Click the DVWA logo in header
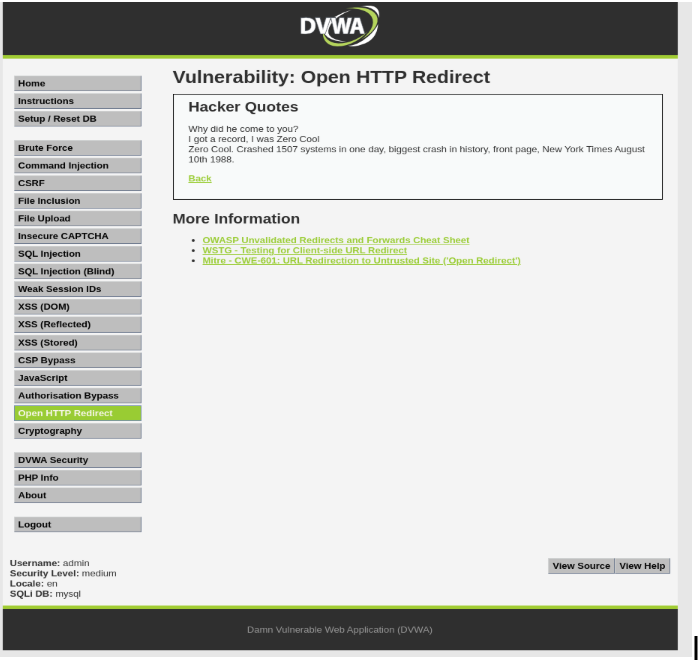The height and width of the screenshot is (660, 698). point(339,27)
